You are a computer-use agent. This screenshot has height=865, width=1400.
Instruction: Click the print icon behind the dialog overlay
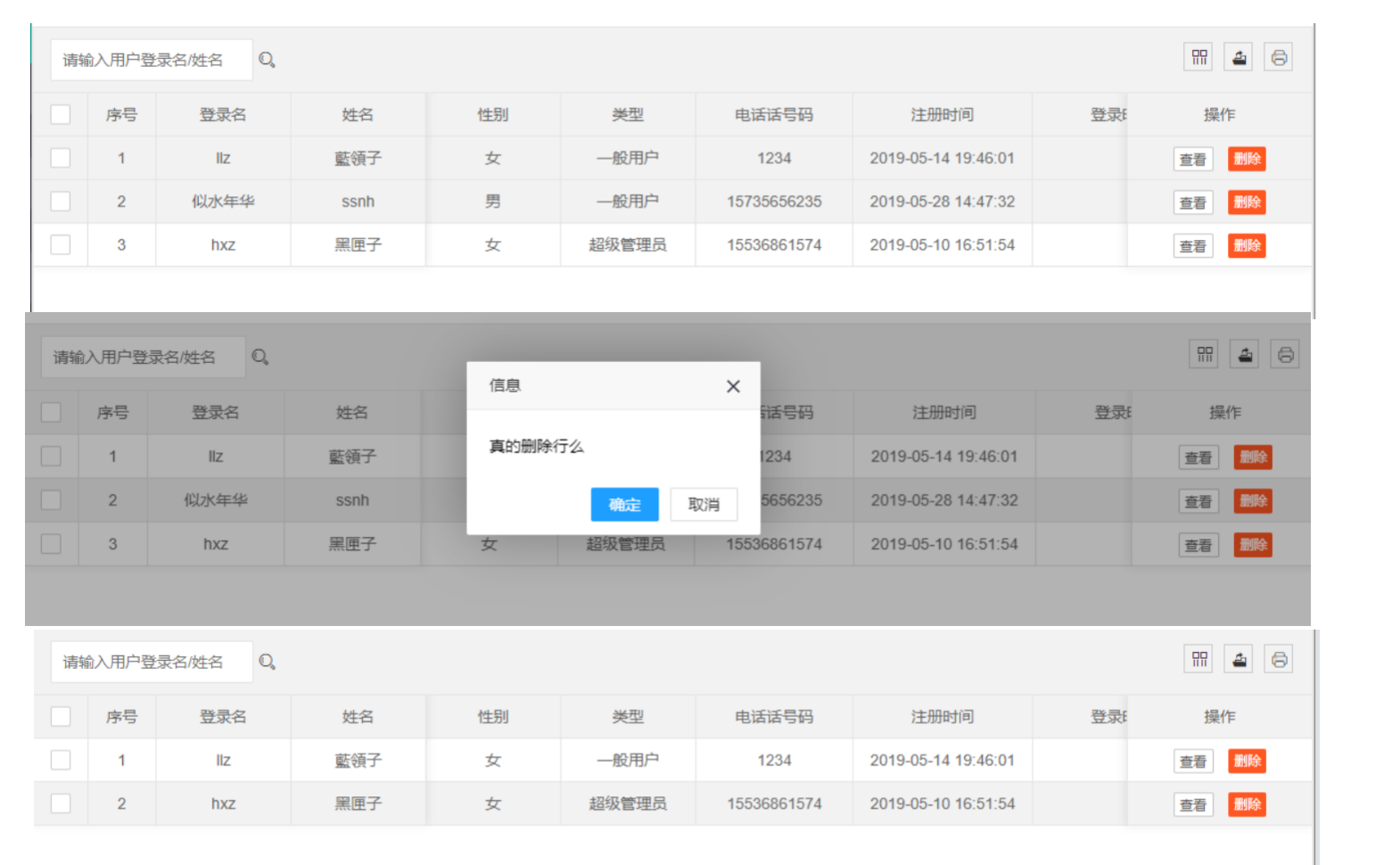pos(1285,354)
